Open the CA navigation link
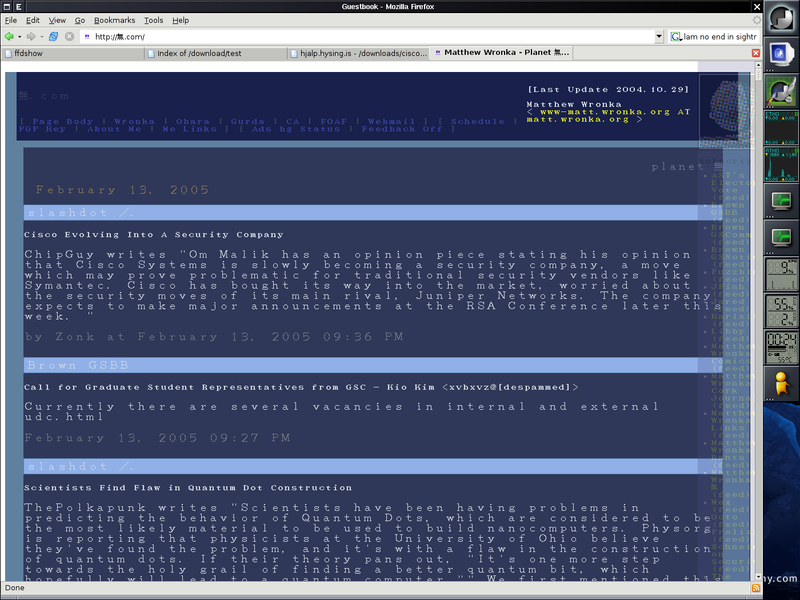The image size is (800, 600). 292,121
